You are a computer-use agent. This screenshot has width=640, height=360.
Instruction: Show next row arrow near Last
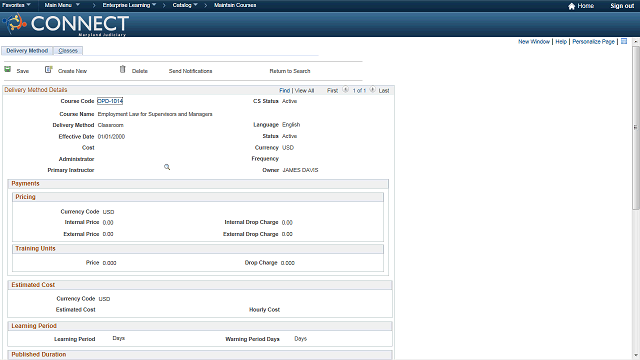[372, 90]
